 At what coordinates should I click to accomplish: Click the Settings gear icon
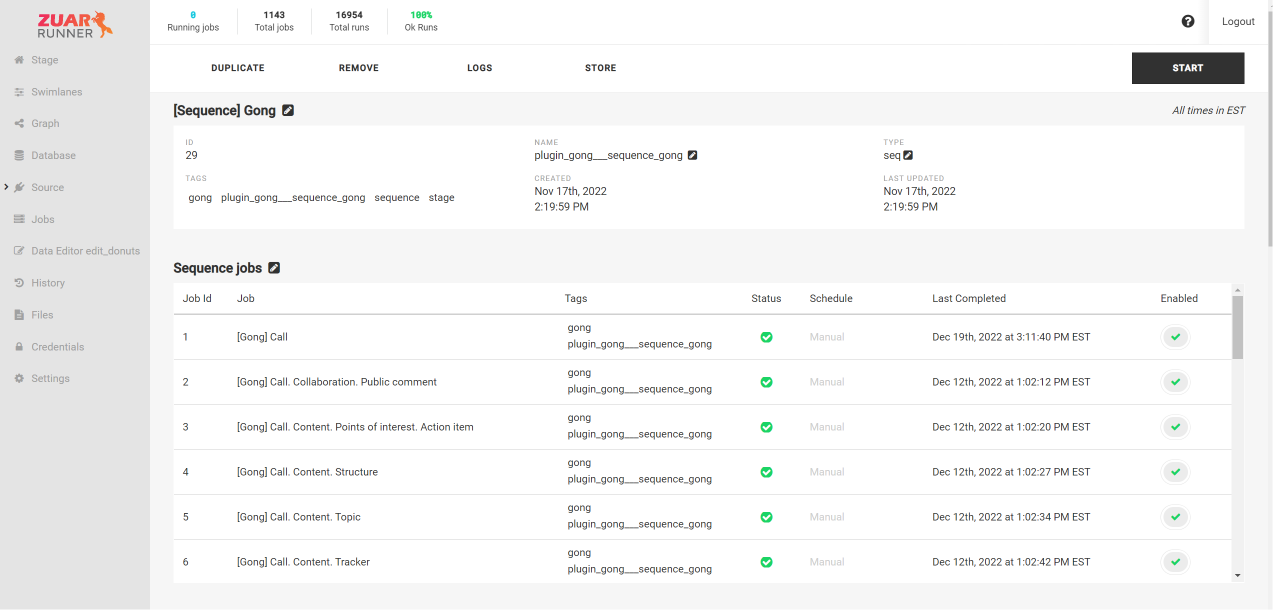[19, 379]
